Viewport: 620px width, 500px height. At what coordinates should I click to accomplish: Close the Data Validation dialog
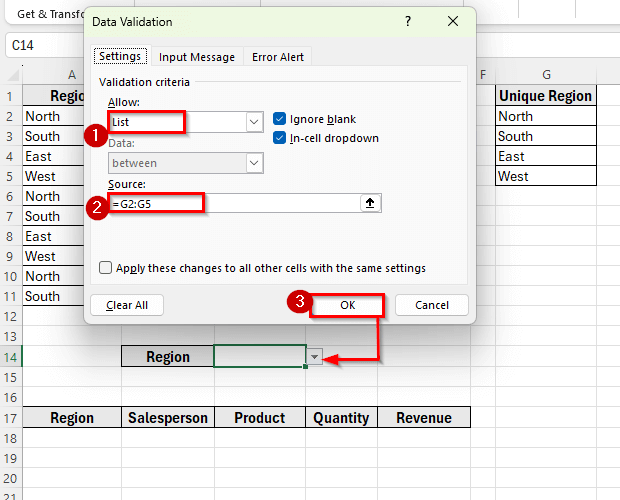[453, 21]
